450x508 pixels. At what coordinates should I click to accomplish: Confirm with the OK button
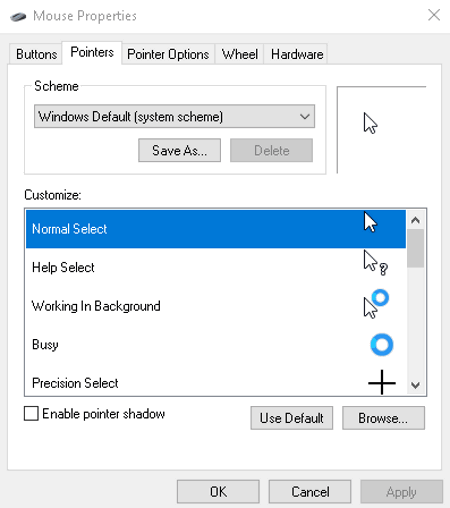pos(218,492)
